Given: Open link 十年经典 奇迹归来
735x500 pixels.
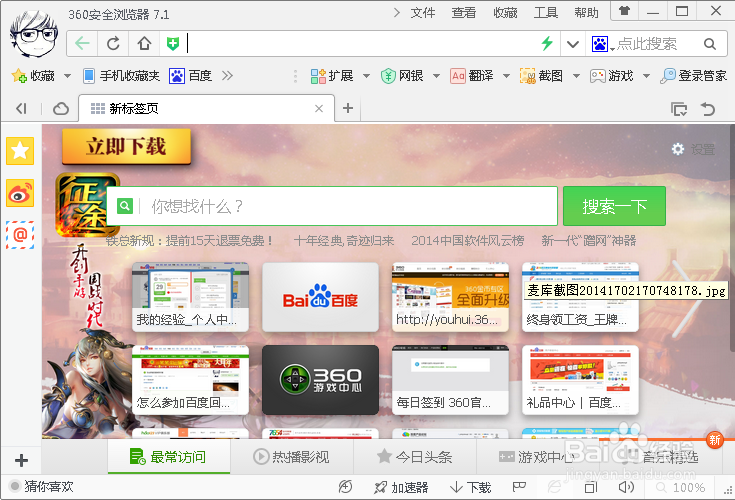Looking at the screenshot, I should point(344,241).
